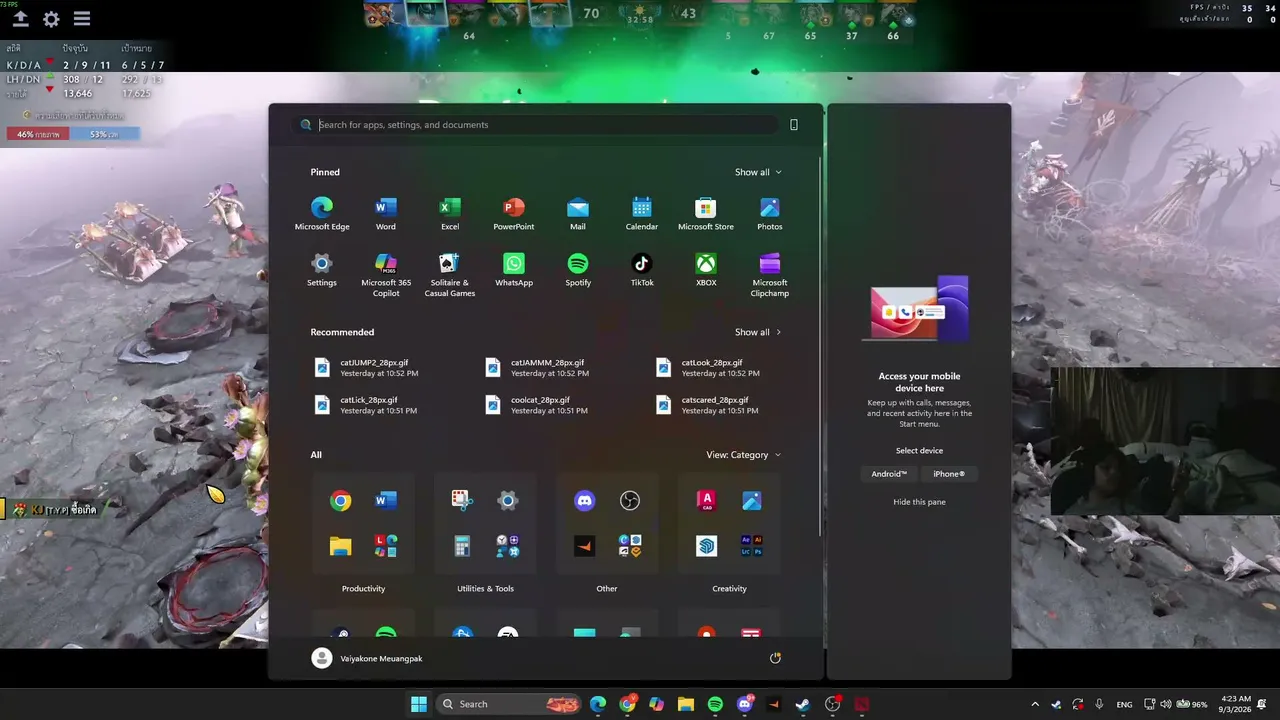Viewport: 1280px width, 720px height.
Task: Launch Word from the pinned apps
Action: click(x=385, y=214)
